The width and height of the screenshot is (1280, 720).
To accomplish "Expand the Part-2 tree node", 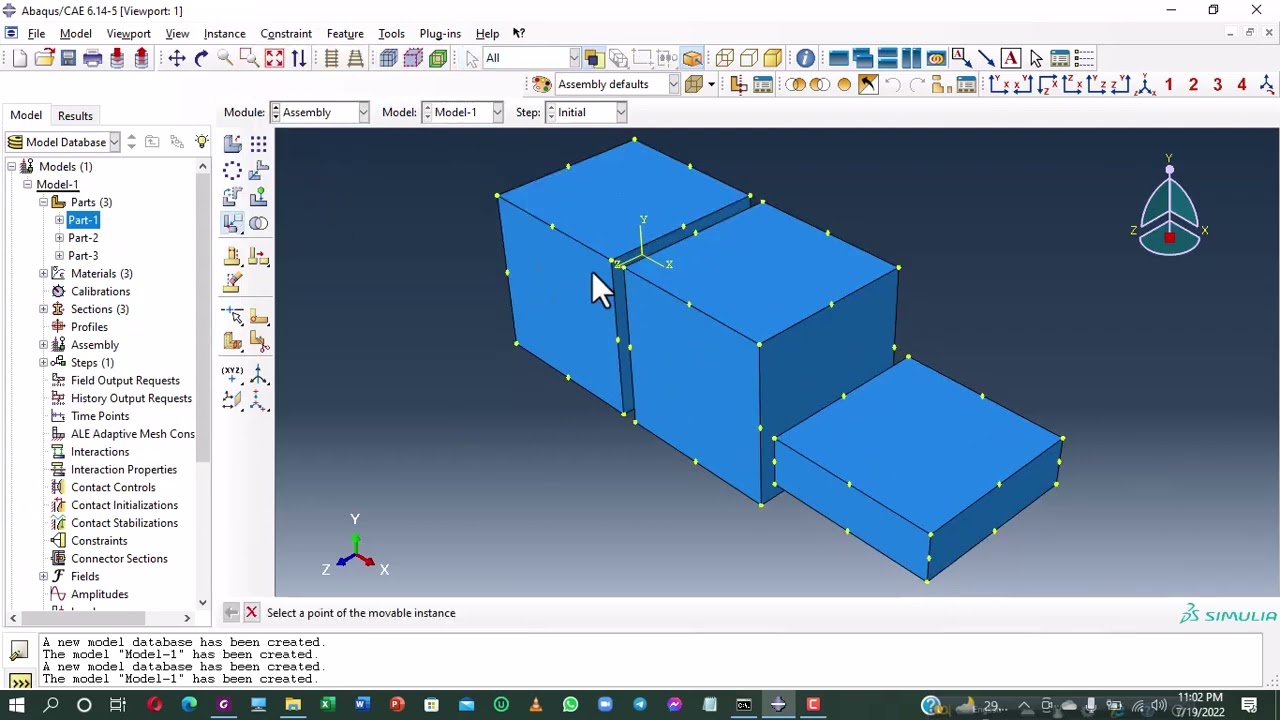I will (x=59, y=238).
